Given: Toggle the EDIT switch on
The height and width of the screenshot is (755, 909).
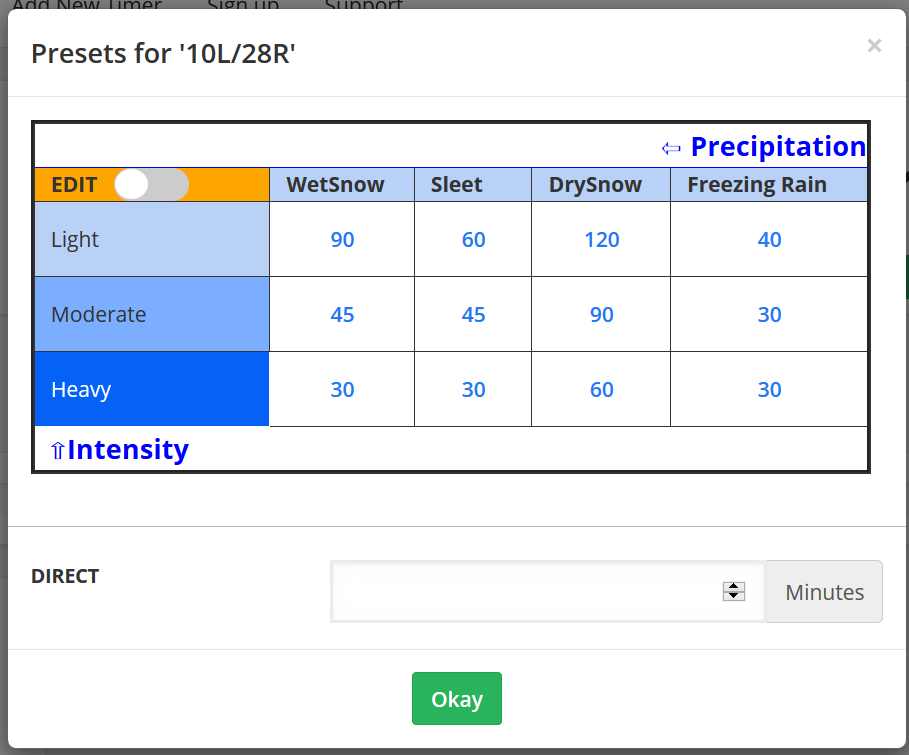Looking at the screenshot, I should click(151, 185).
